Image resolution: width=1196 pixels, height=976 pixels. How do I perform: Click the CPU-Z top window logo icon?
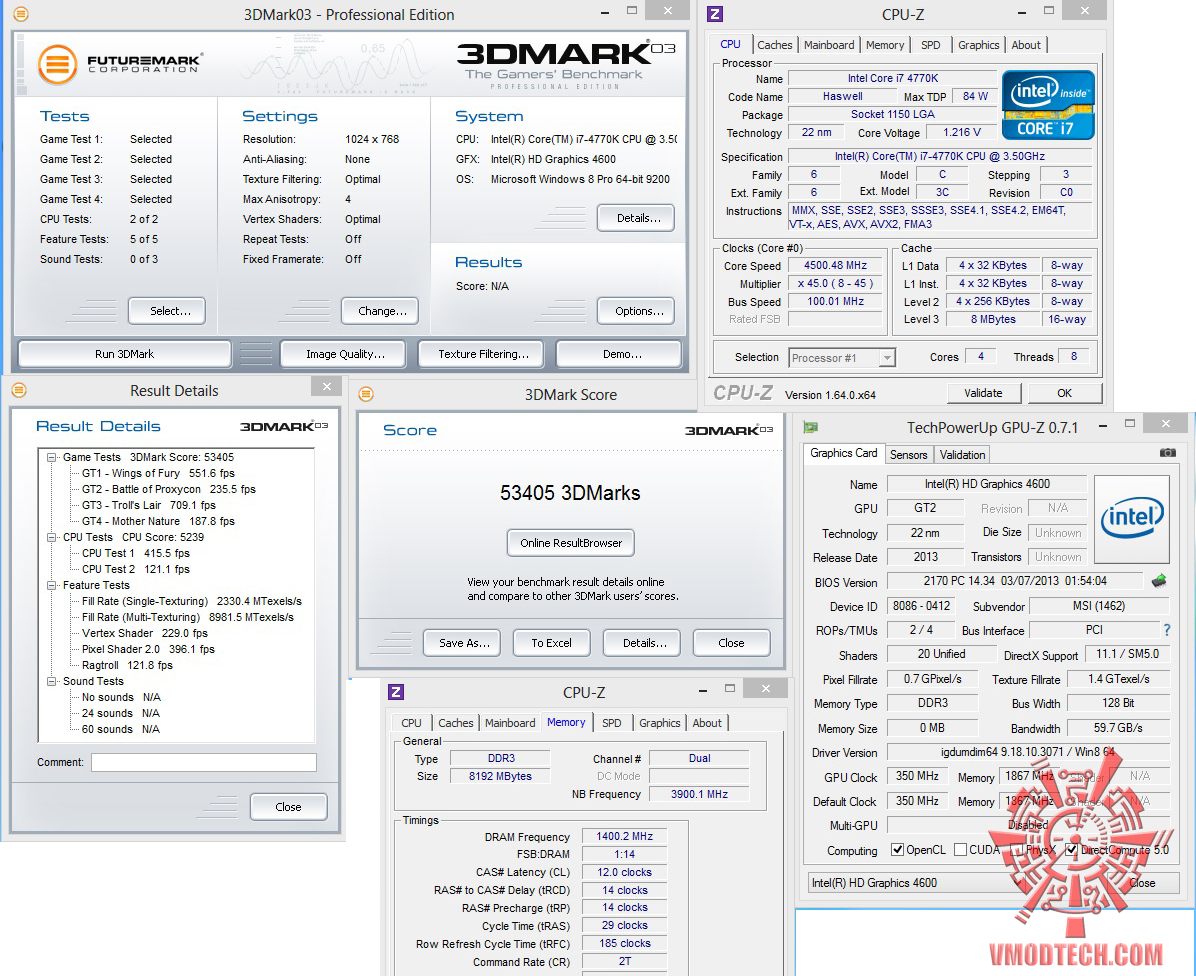715,14
